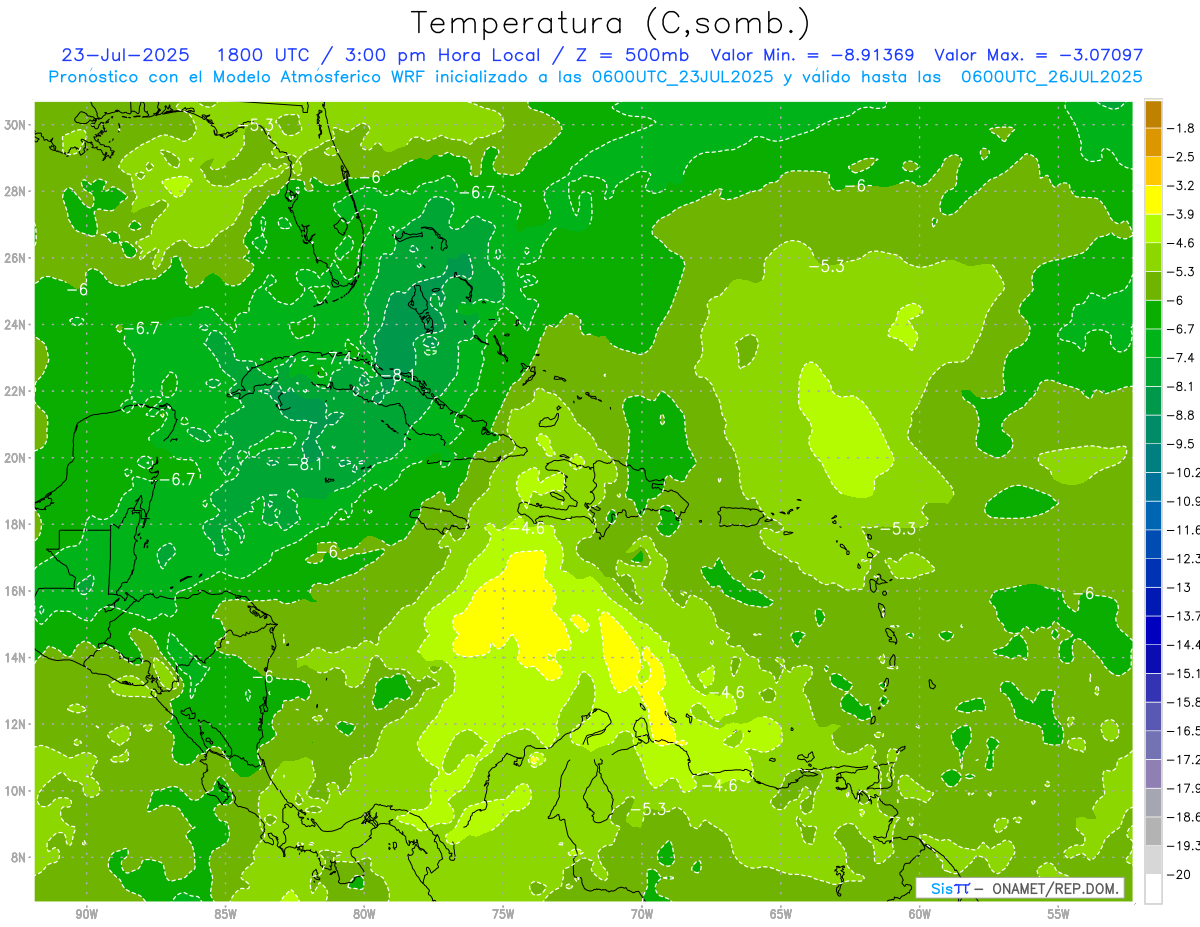
Task: Click the 70W longitude axis label
Action: click(x=642, y=914)
